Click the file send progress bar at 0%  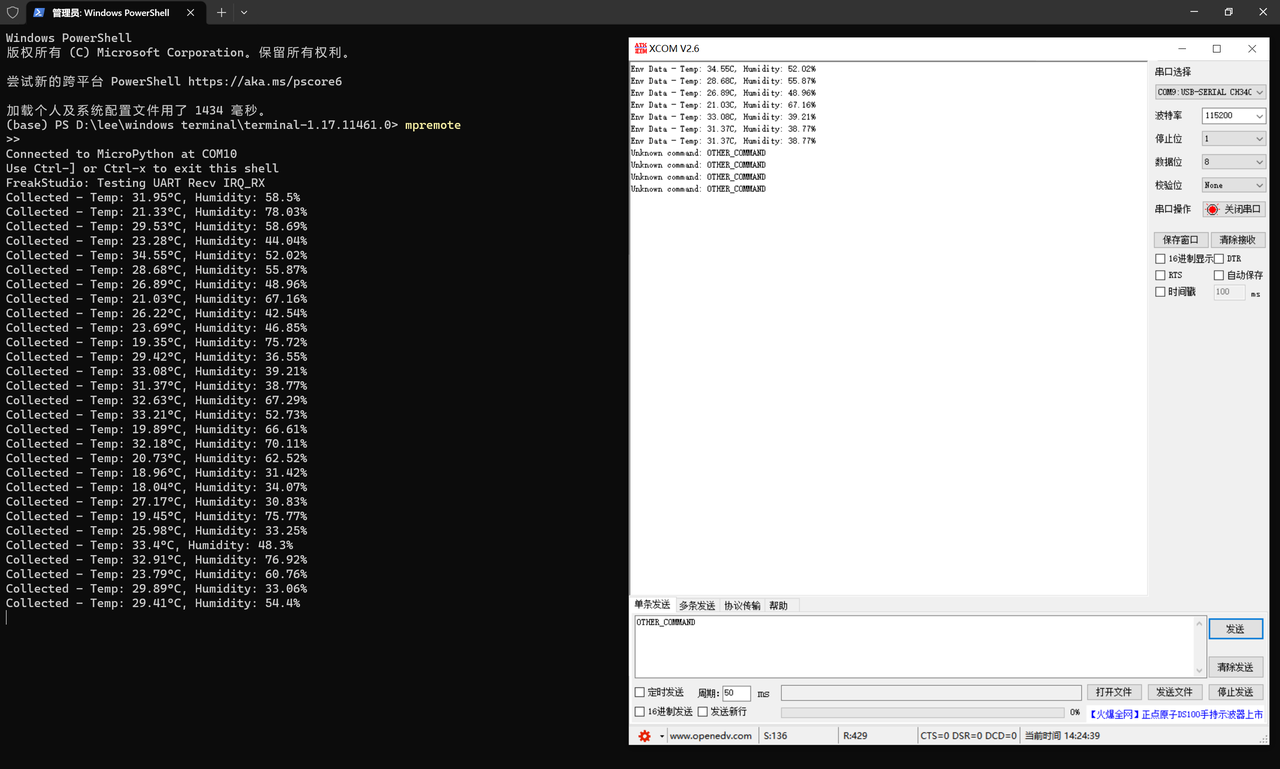pyautogui.click(x=922, y=713)
